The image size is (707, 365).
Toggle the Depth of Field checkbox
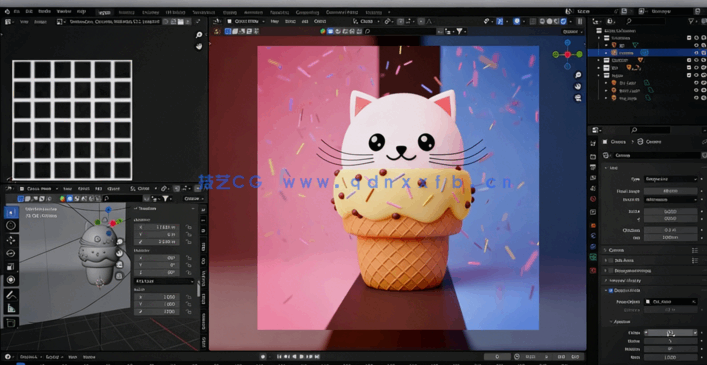pos(611,291)
